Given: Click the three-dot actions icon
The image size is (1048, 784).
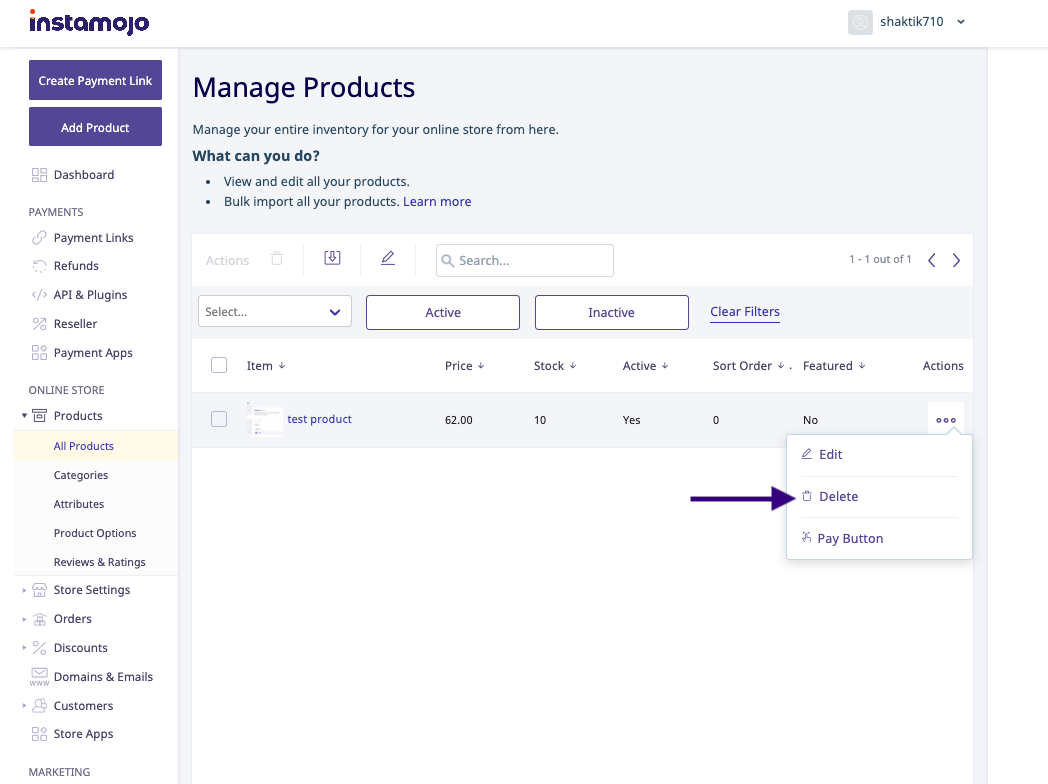Looking at the screenshot, I should 946,420.
